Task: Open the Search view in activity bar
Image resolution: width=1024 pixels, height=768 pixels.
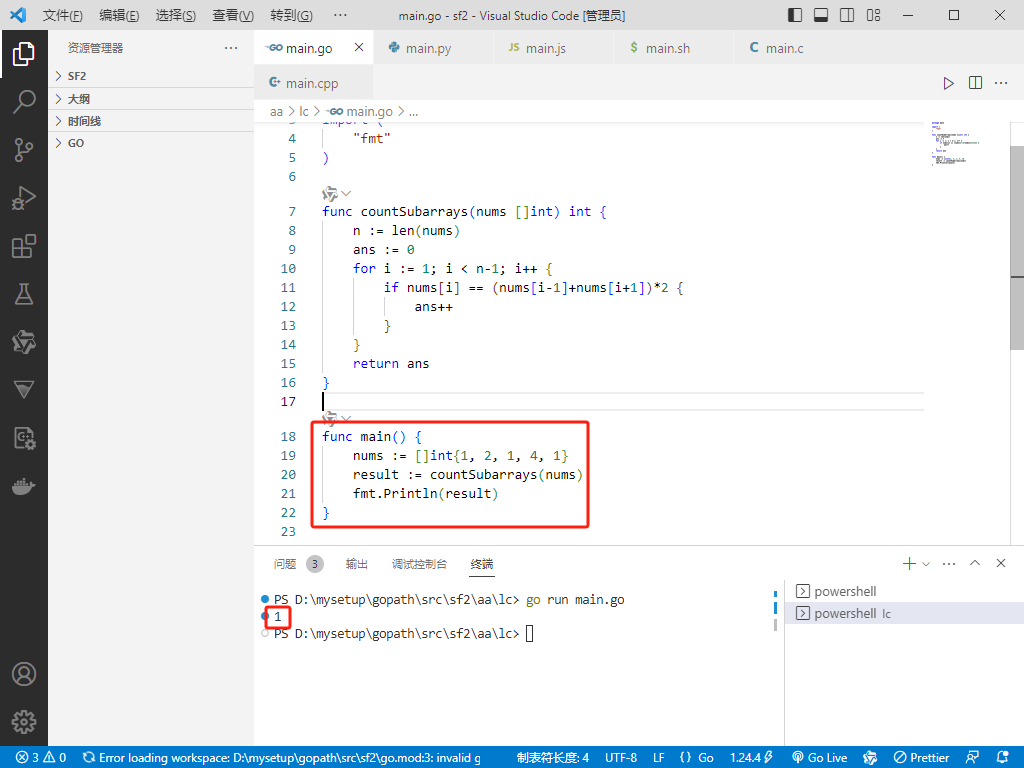Action: 24,102
